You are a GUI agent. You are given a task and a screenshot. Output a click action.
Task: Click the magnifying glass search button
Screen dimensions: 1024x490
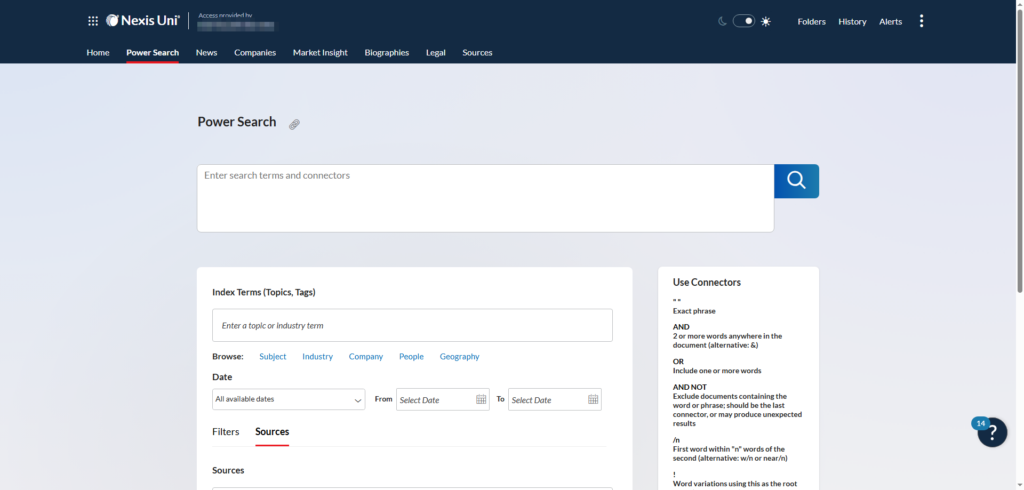click(796, 181)
